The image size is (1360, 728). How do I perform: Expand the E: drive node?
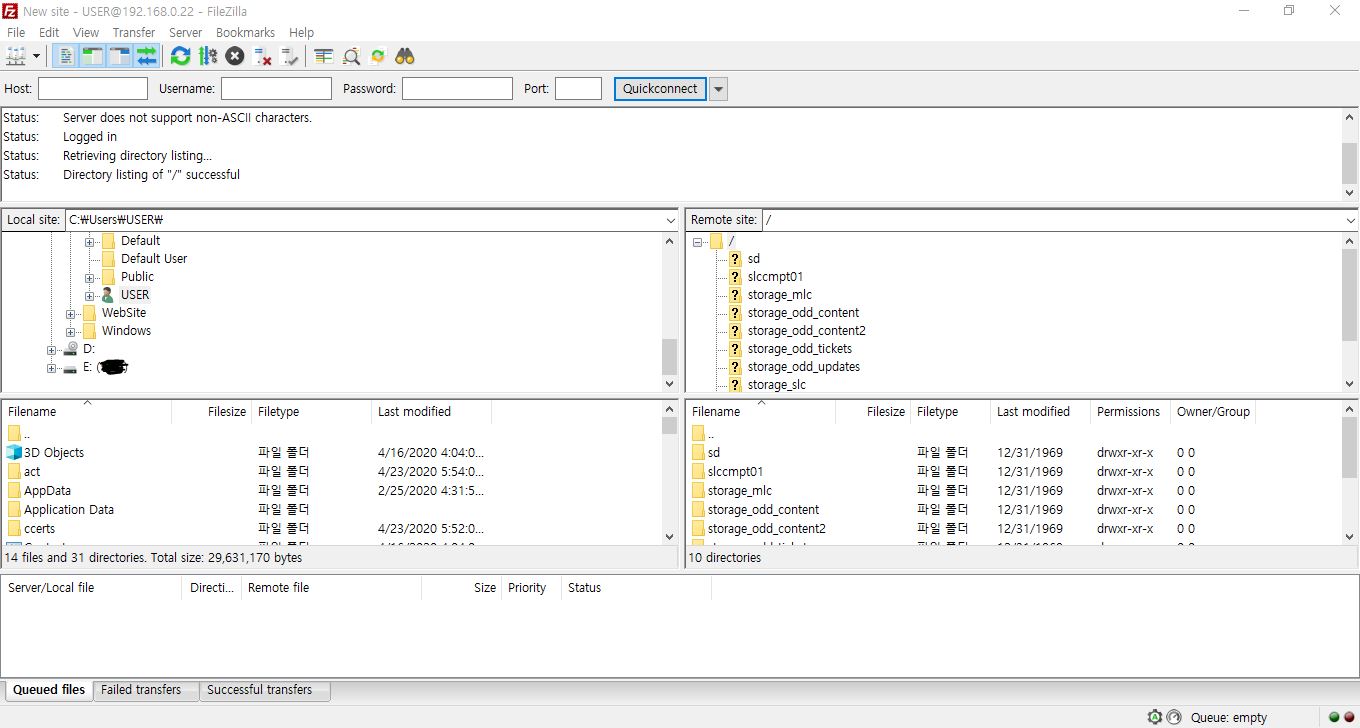click(x=51, y=367)
